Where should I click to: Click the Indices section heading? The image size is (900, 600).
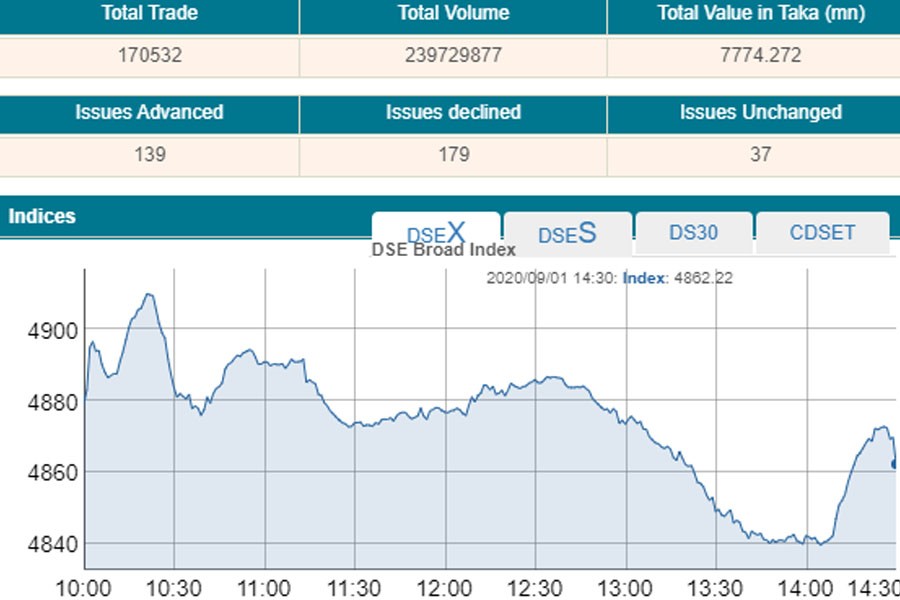coord(42,216)
